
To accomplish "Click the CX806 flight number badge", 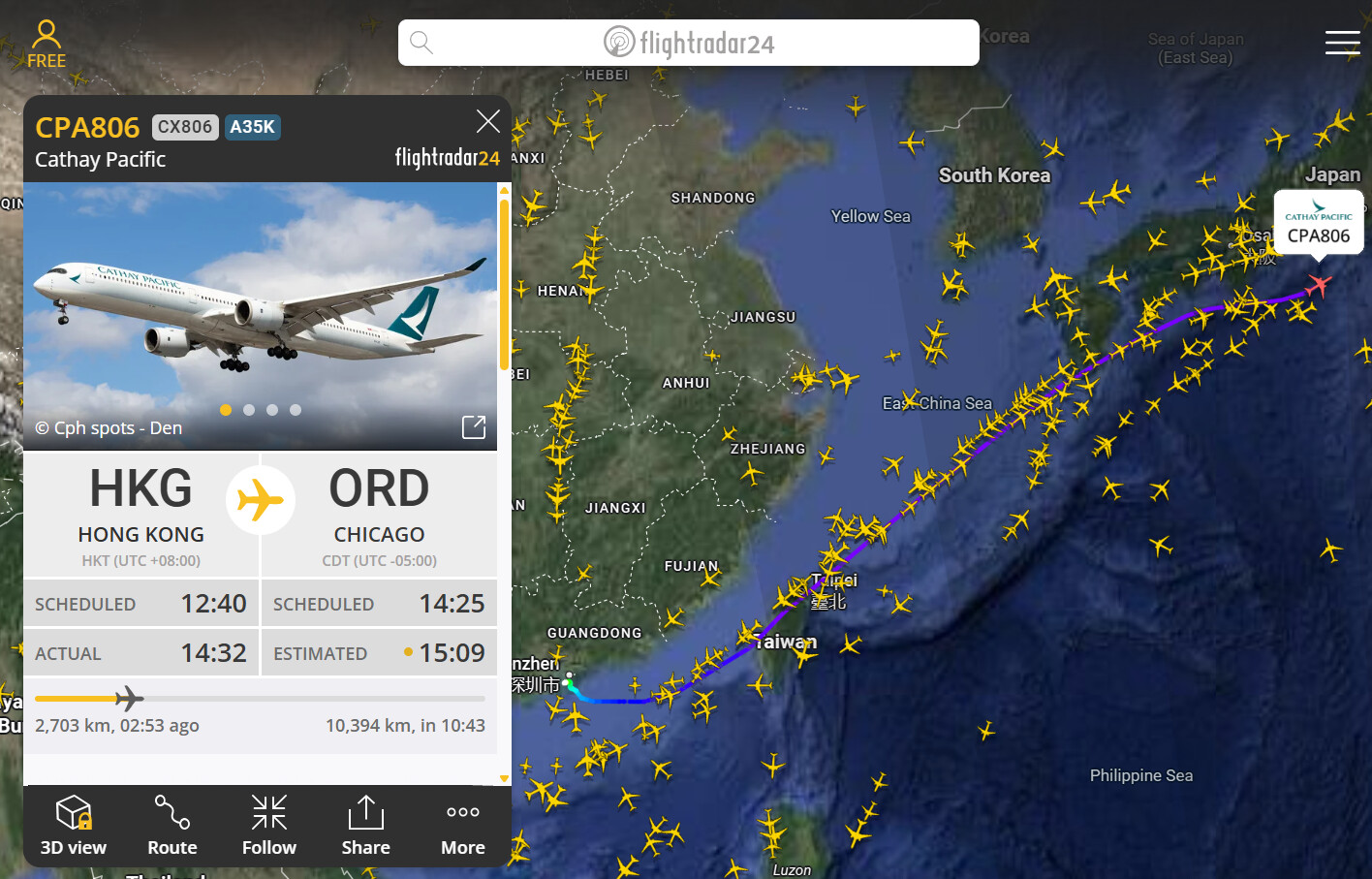I will [185, 127].
